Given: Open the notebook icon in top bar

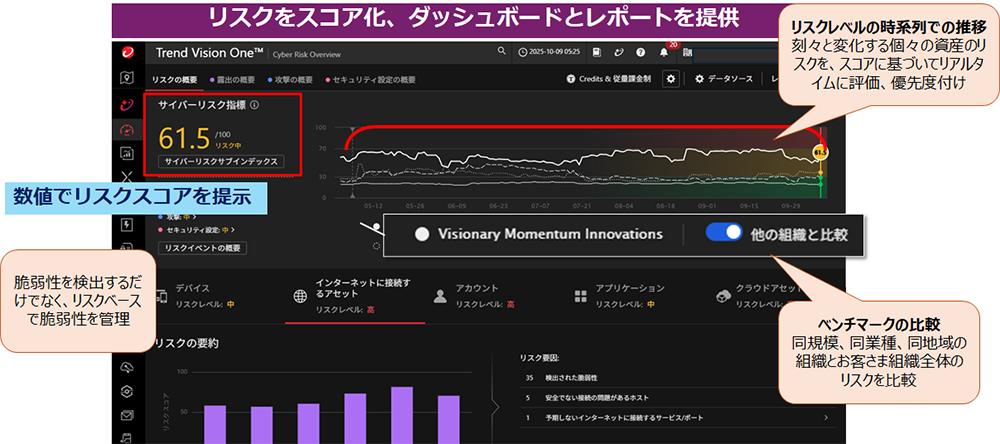Looking at the screenshot, I should tap(596, 52).
